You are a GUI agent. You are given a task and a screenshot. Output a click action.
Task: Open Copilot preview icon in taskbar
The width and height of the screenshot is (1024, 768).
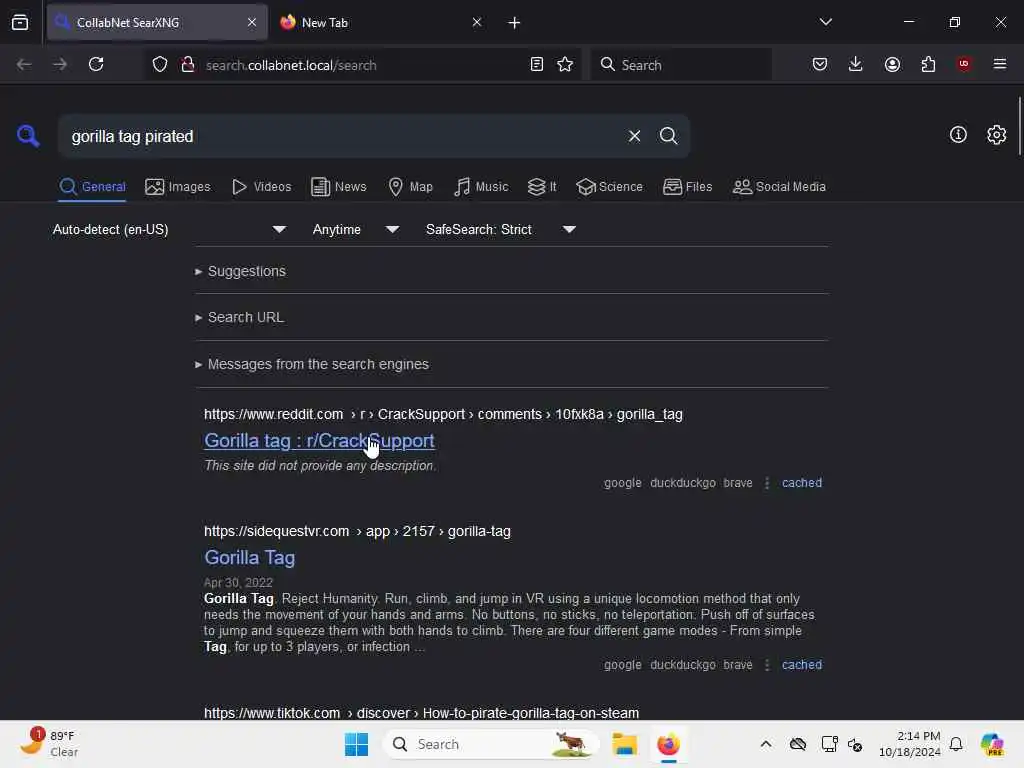993,744
